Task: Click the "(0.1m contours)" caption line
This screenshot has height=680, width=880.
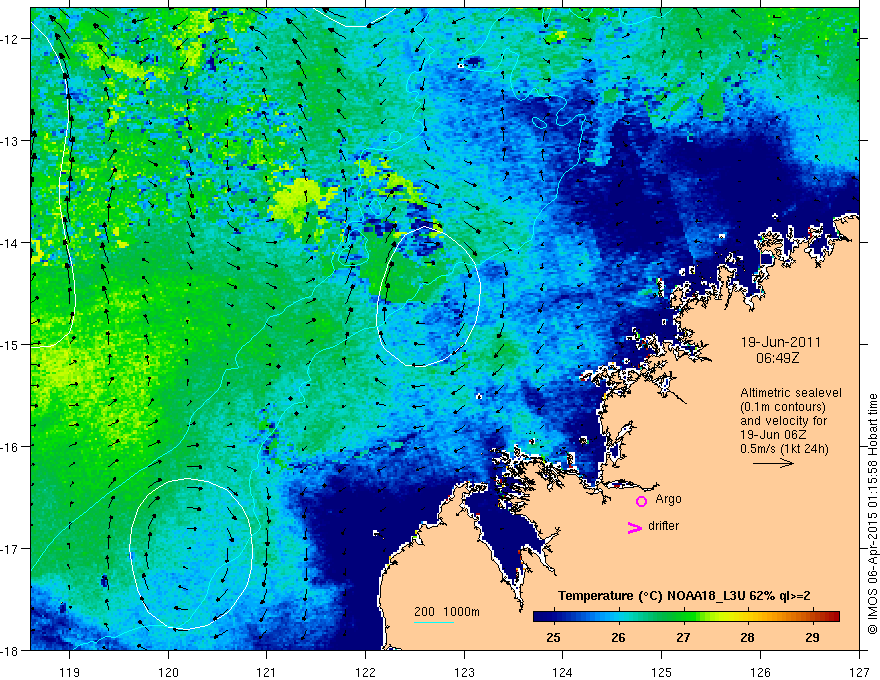Action: coord(783,407)
